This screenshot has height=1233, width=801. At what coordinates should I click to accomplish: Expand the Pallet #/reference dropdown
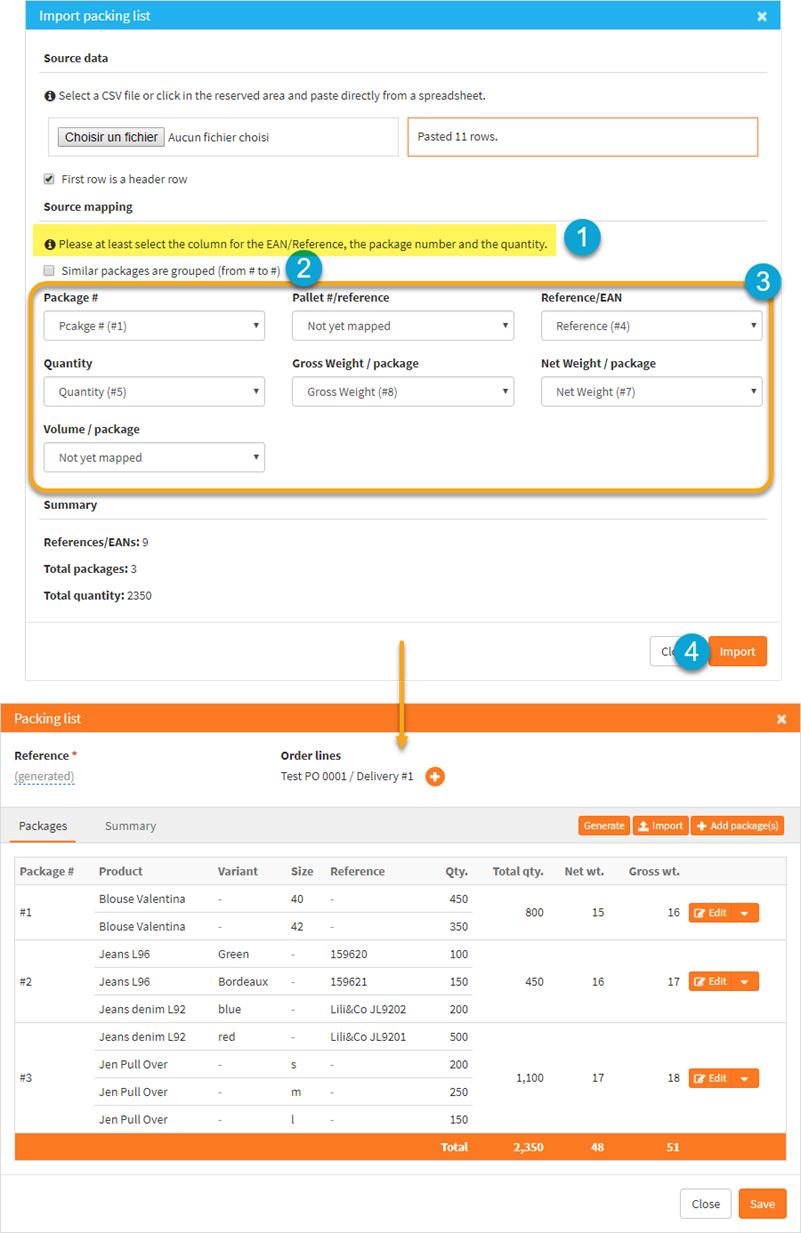click(x=403, y=326)
